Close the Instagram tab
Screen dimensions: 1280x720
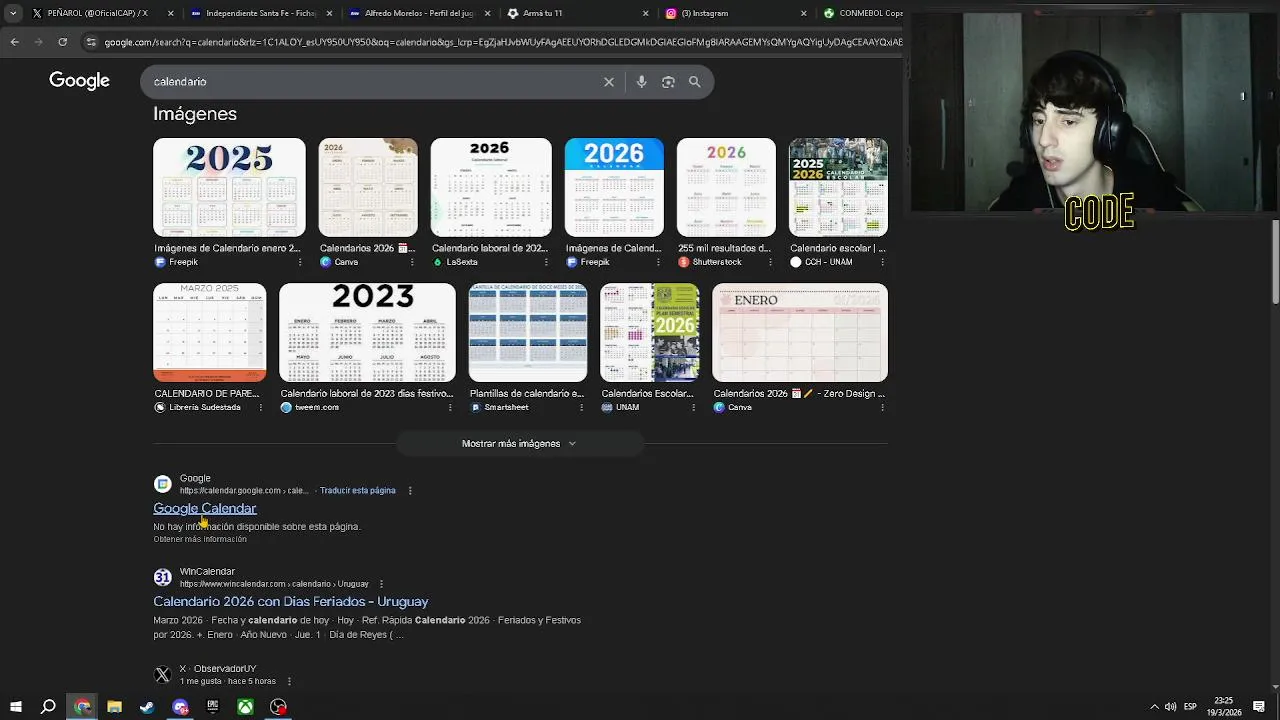(x=803, y=13)
